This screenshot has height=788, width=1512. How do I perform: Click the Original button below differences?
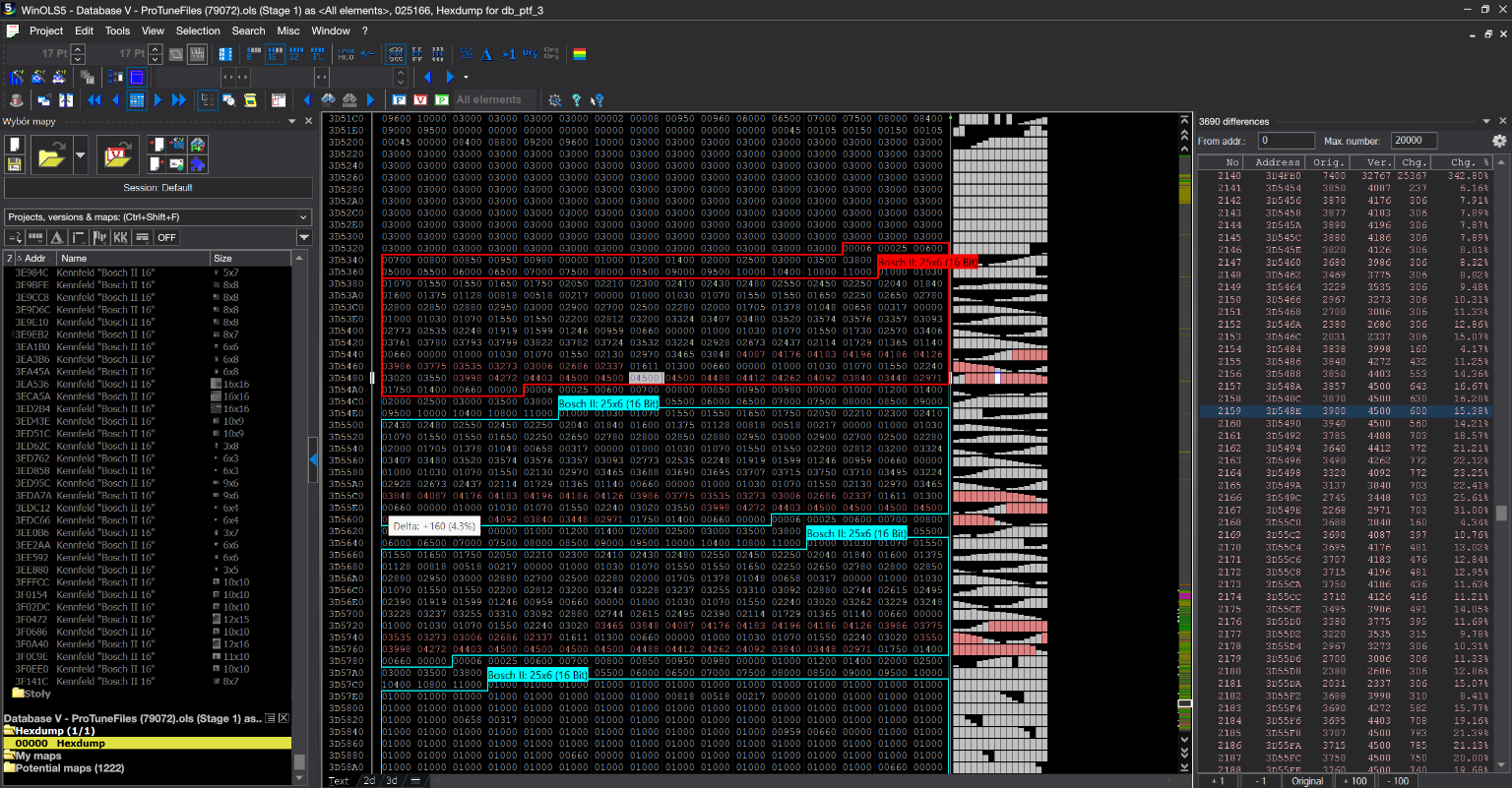click(1307, 780)
